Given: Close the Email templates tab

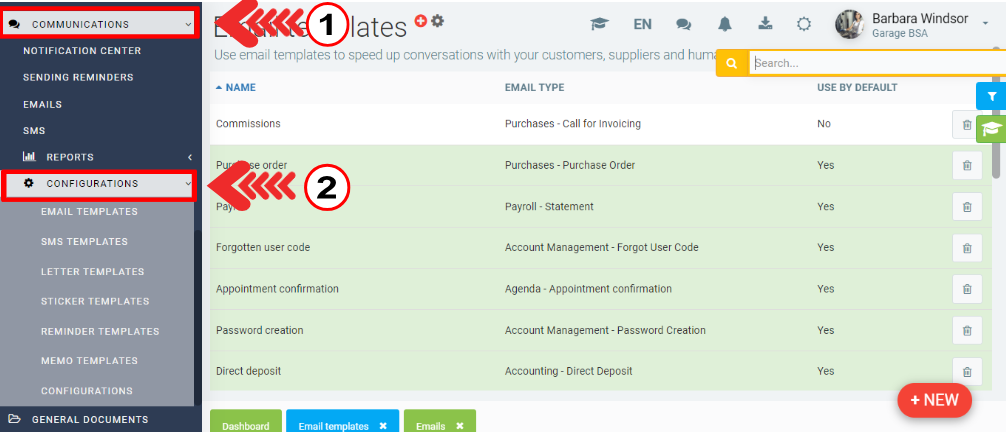Looking at the screenshot, I should coord(383,426).
